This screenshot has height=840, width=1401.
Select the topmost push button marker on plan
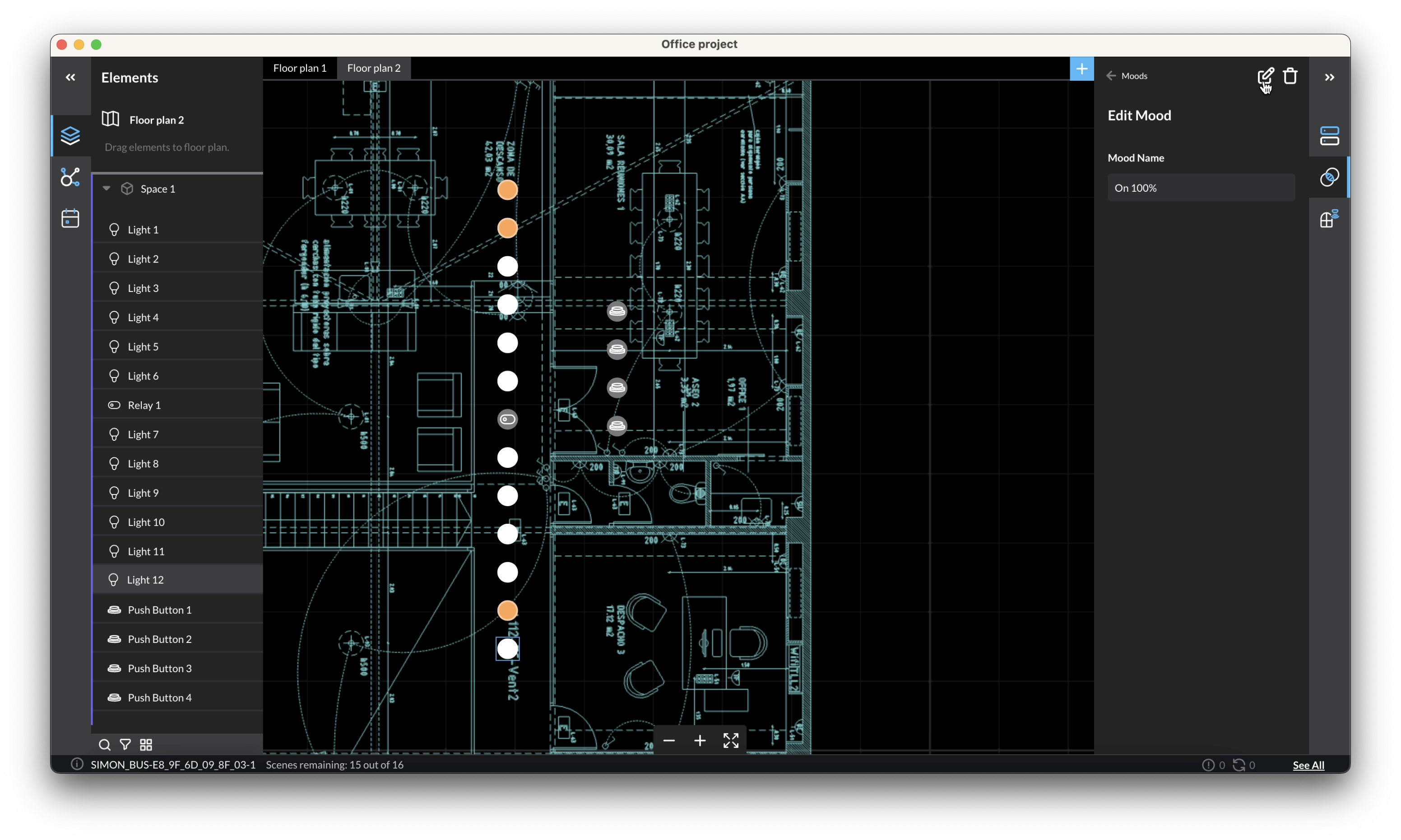tap(617, 311)
